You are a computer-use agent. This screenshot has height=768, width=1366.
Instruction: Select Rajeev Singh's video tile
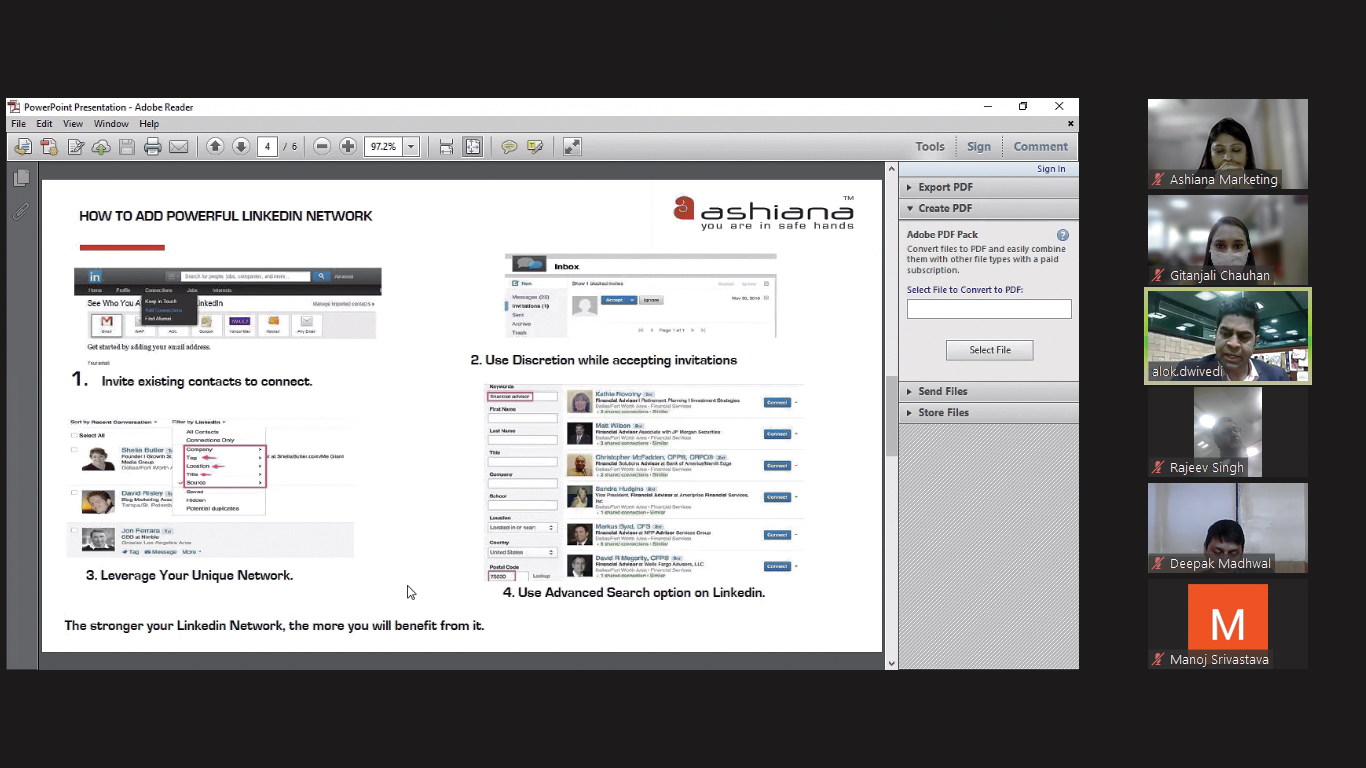click(1228, 432)
